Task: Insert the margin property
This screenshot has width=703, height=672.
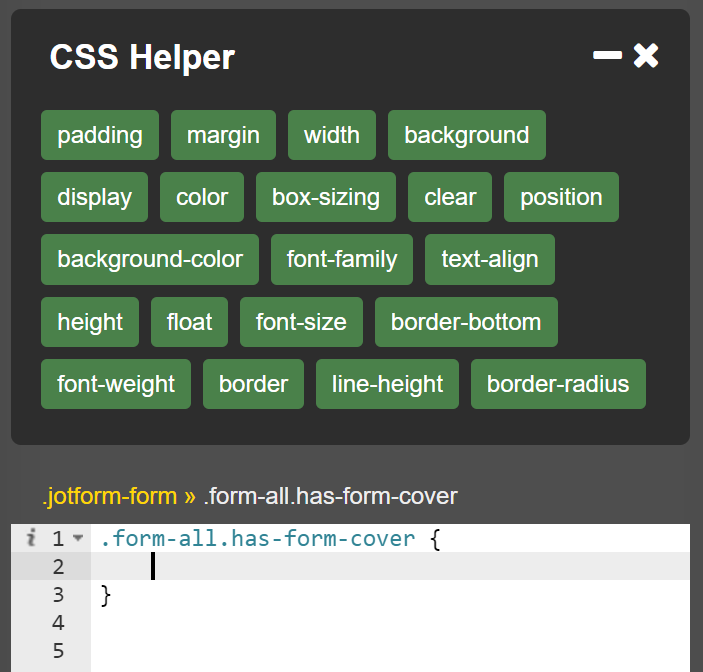Action: tap(223, 135)
